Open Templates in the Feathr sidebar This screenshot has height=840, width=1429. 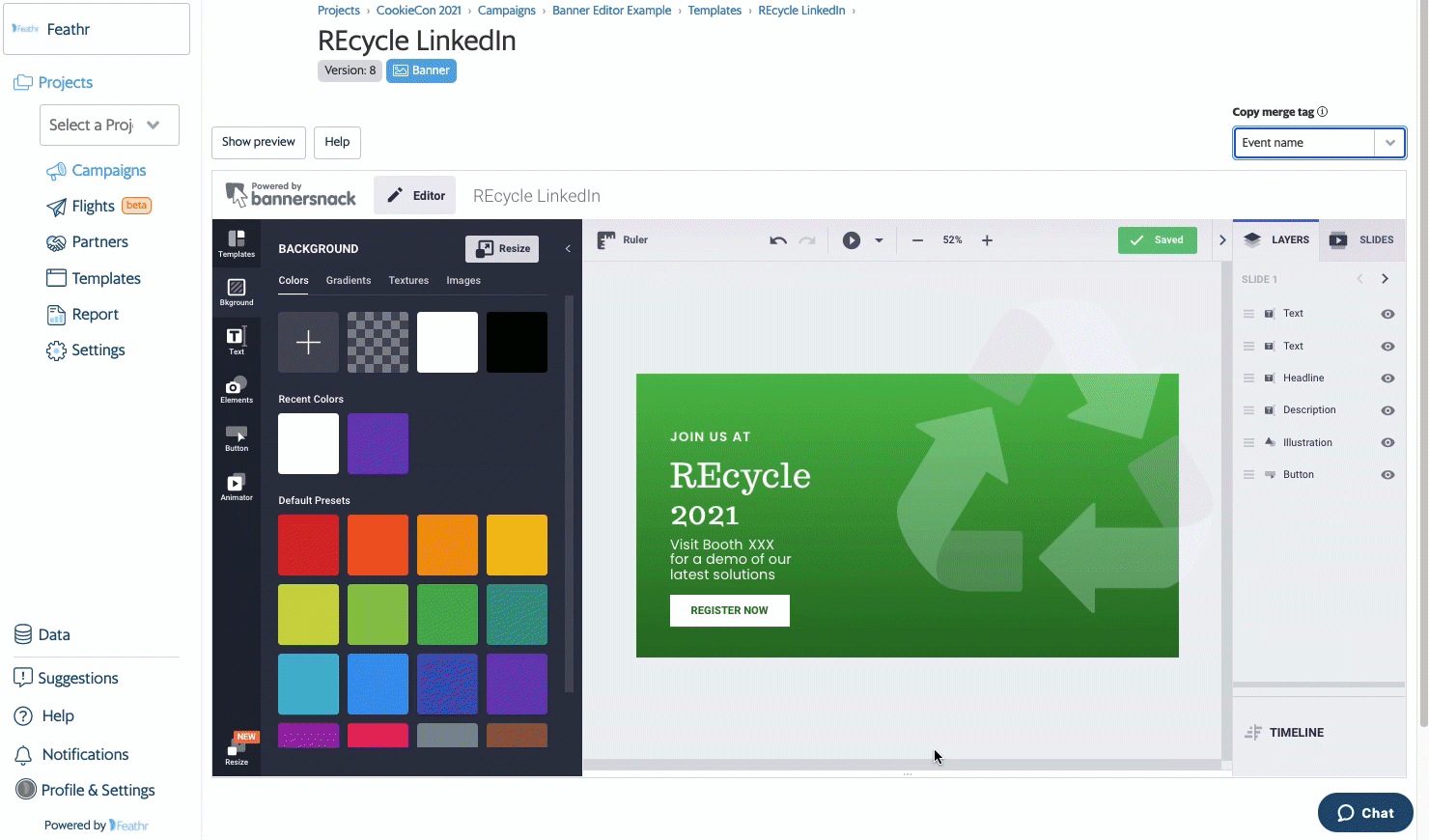pyautogui.click(x=94, y=279)
